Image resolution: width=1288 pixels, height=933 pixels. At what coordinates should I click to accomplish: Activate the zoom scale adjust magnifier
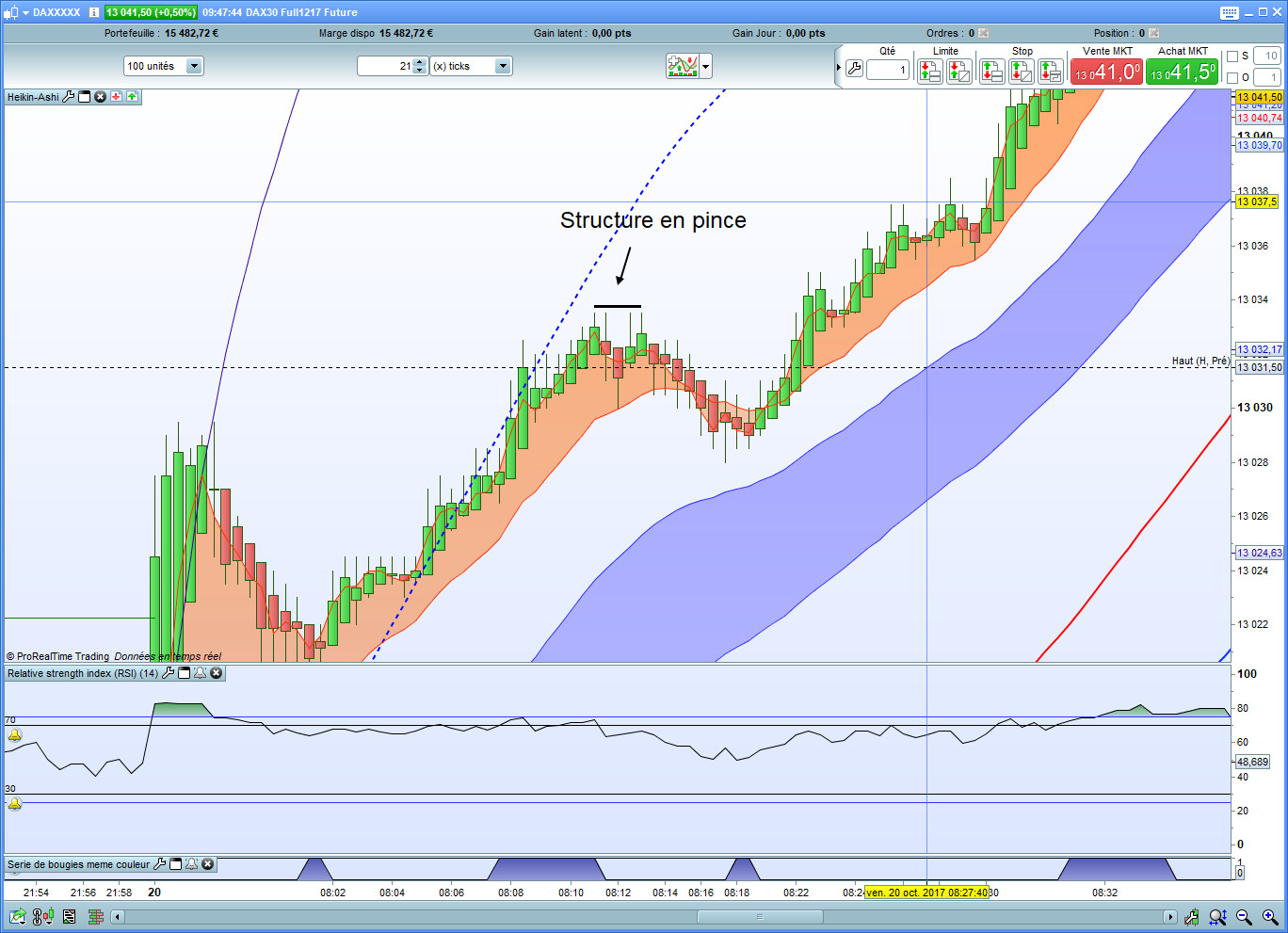[1217, 916]
